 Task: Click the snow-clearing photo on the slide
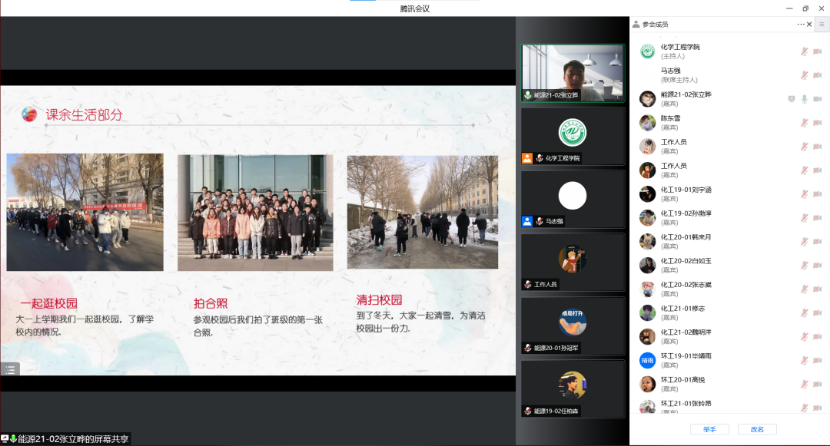click(422, 212)
